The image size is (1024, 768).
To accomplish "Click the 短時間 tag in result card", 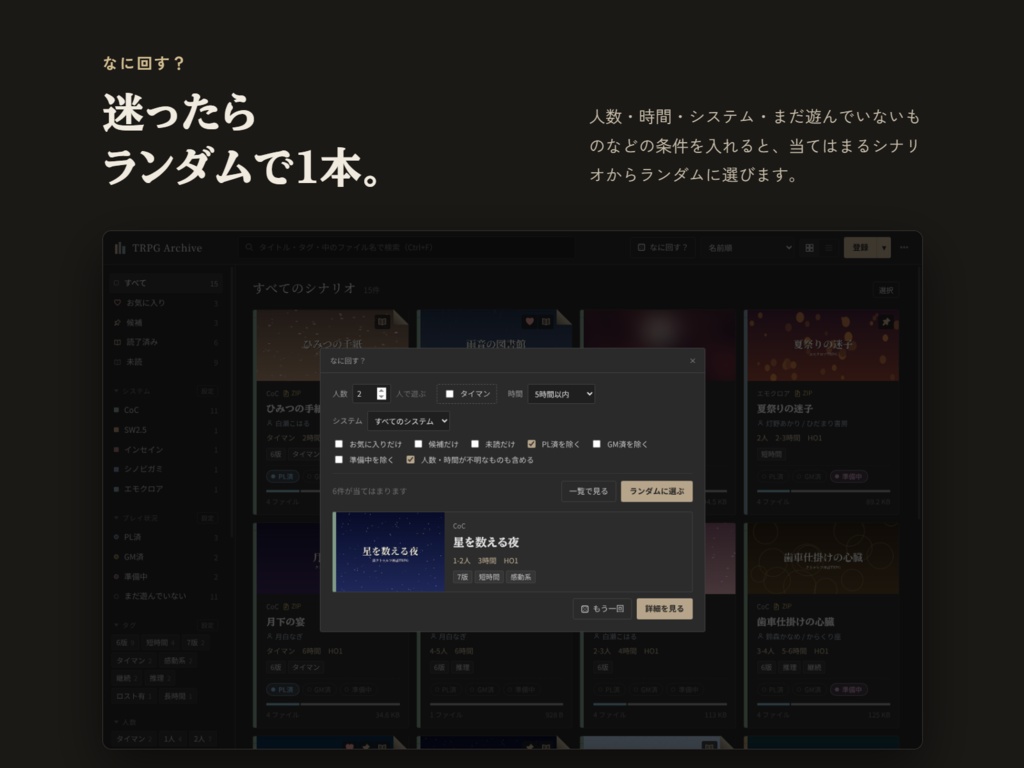I will click(x=488, y=577).
